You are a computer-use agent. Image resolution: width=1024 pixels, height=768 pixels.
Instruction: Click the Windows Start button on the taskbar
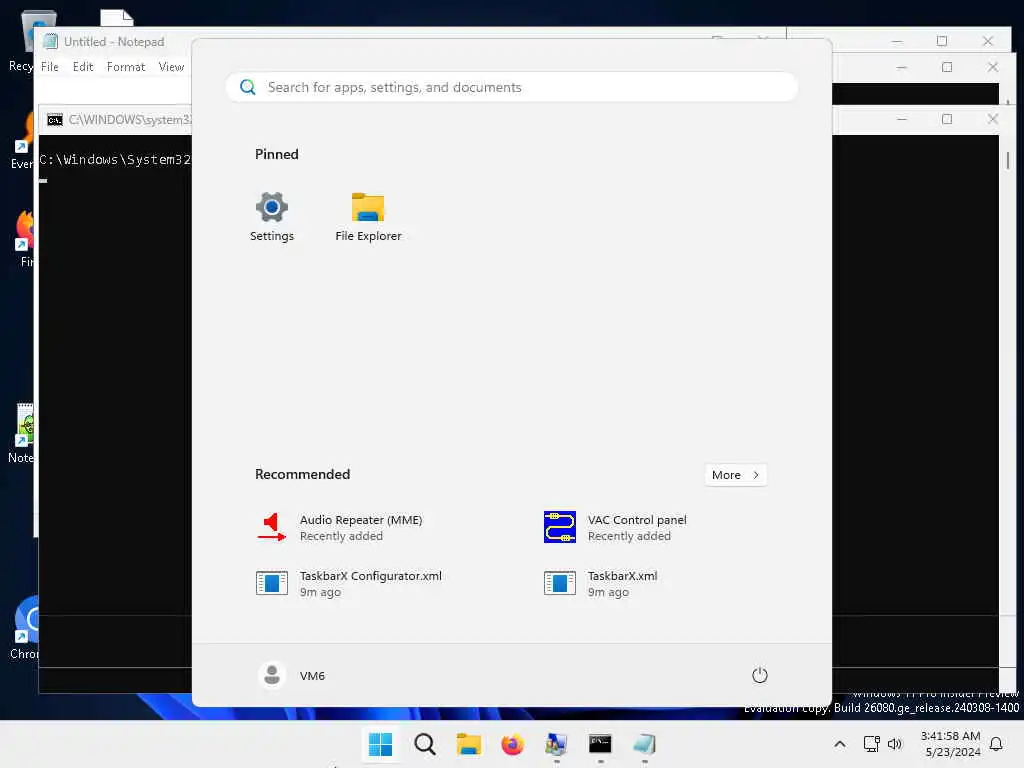[380, 744]
